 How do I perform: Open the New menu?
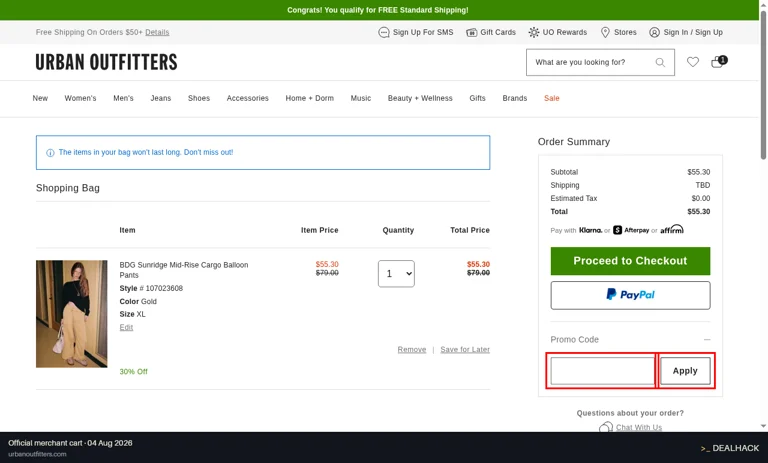coord(40,98)
